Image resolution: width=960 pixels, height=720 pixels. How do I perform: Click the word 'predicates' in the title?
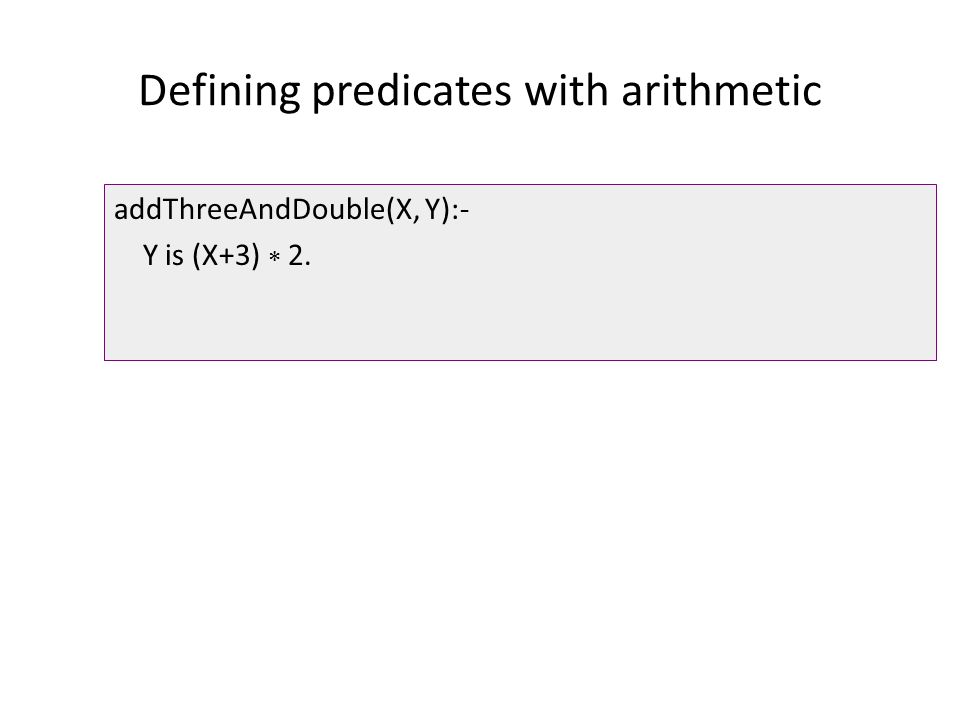pos(412,91)
